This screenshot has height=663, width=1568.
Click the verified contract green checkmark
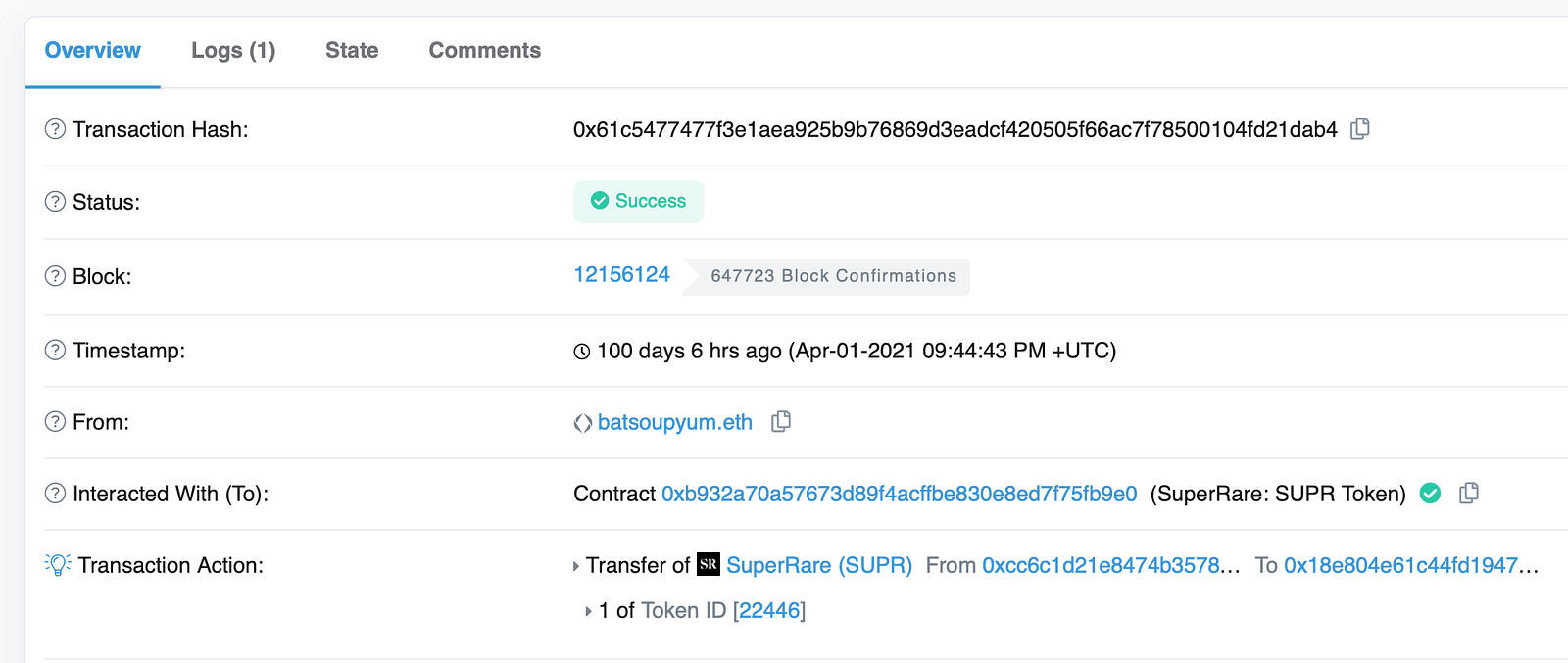point(1431,494)
